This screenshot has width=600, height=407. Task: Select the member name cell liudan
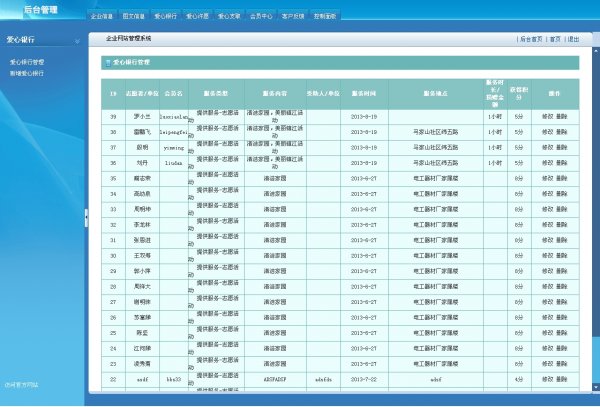point(174,163)
